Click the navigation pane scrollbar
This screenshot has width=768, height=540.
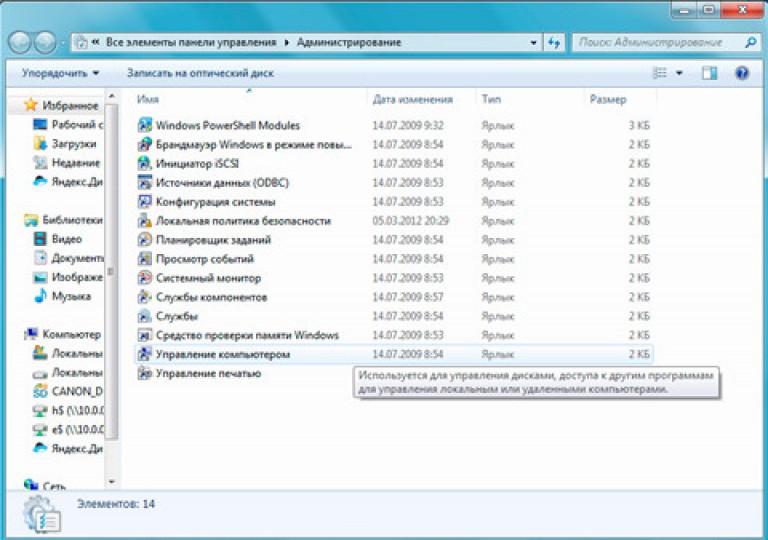coord(112,271)
